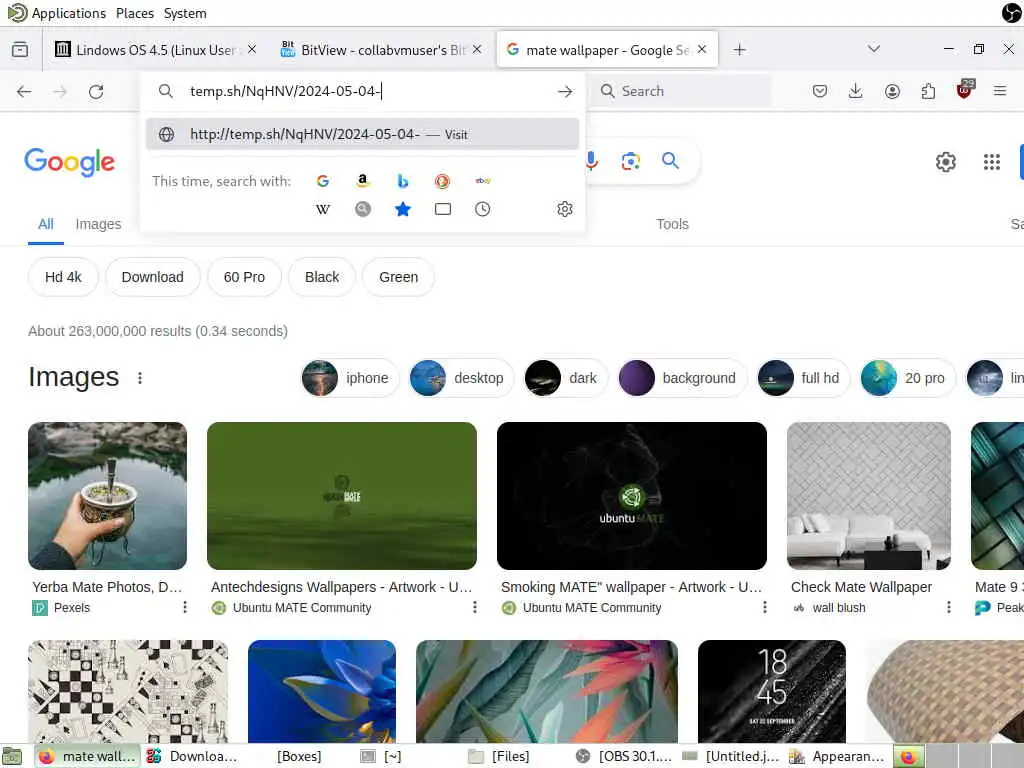Screen dimensions: 1024x768
Task: Open the Places menu
Action: pos(135,13)
